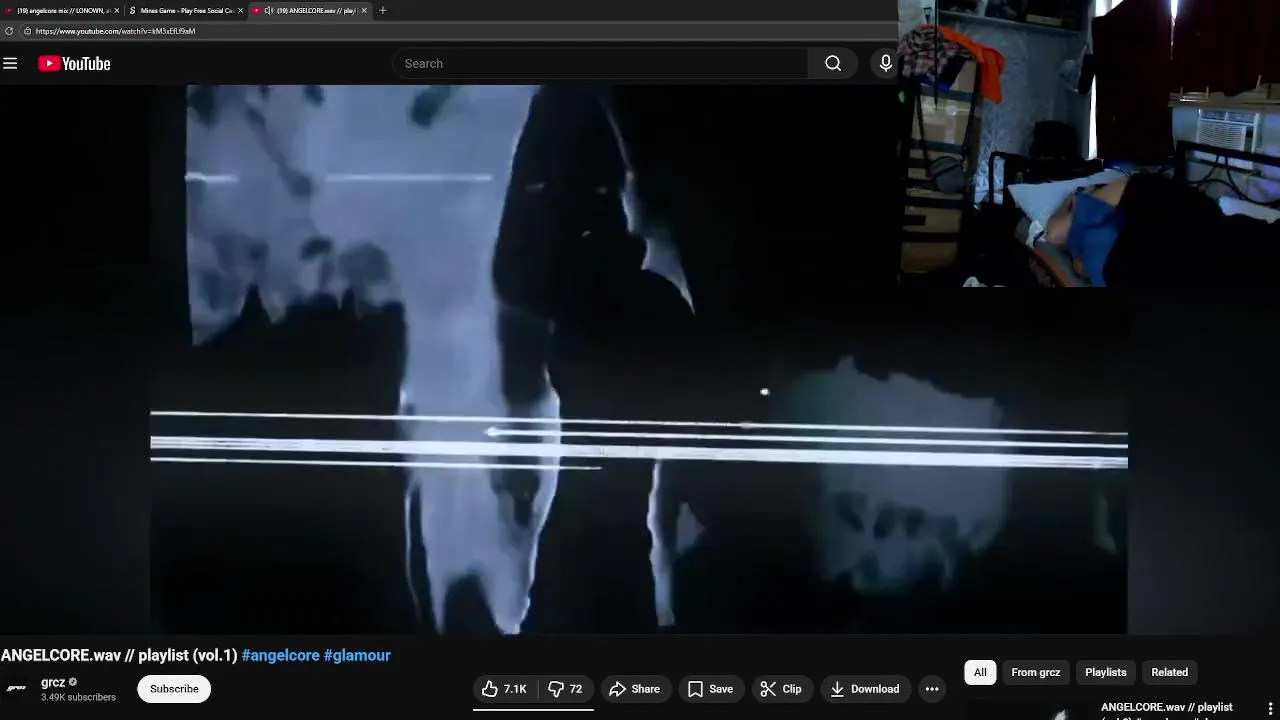Save video to a playlist

point(709,689)
